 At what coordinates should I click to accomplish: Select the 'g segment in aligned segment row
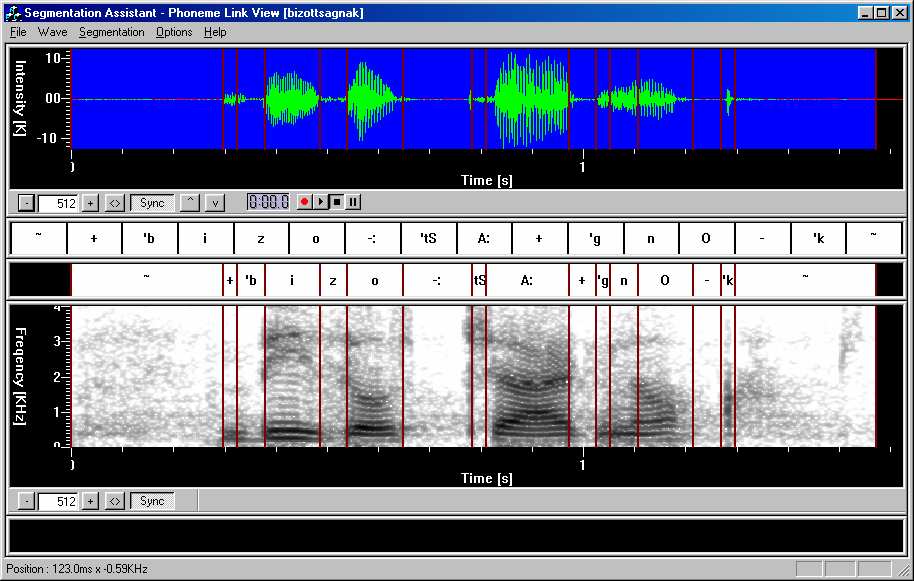pyautogui.click(x=603, y=280)
